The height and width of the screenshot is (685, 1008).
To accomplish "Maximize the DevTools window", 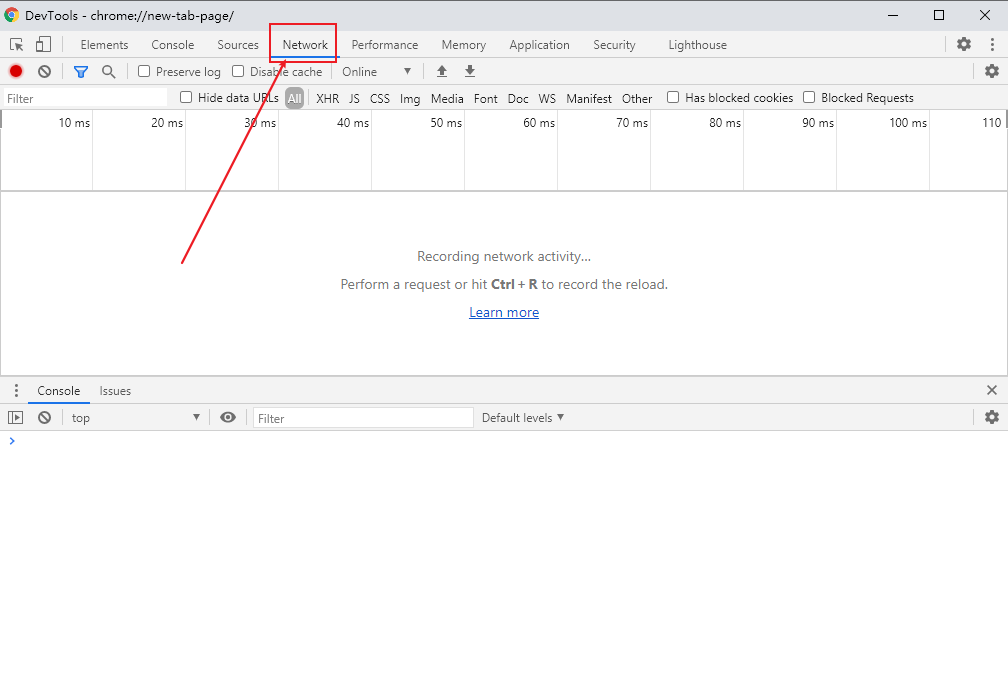I will (x=939, y=15).
